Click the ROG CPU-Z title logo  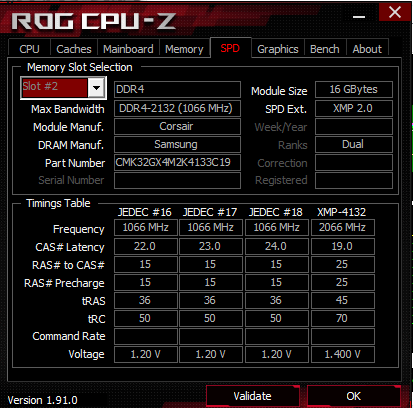tap(94, 21)
